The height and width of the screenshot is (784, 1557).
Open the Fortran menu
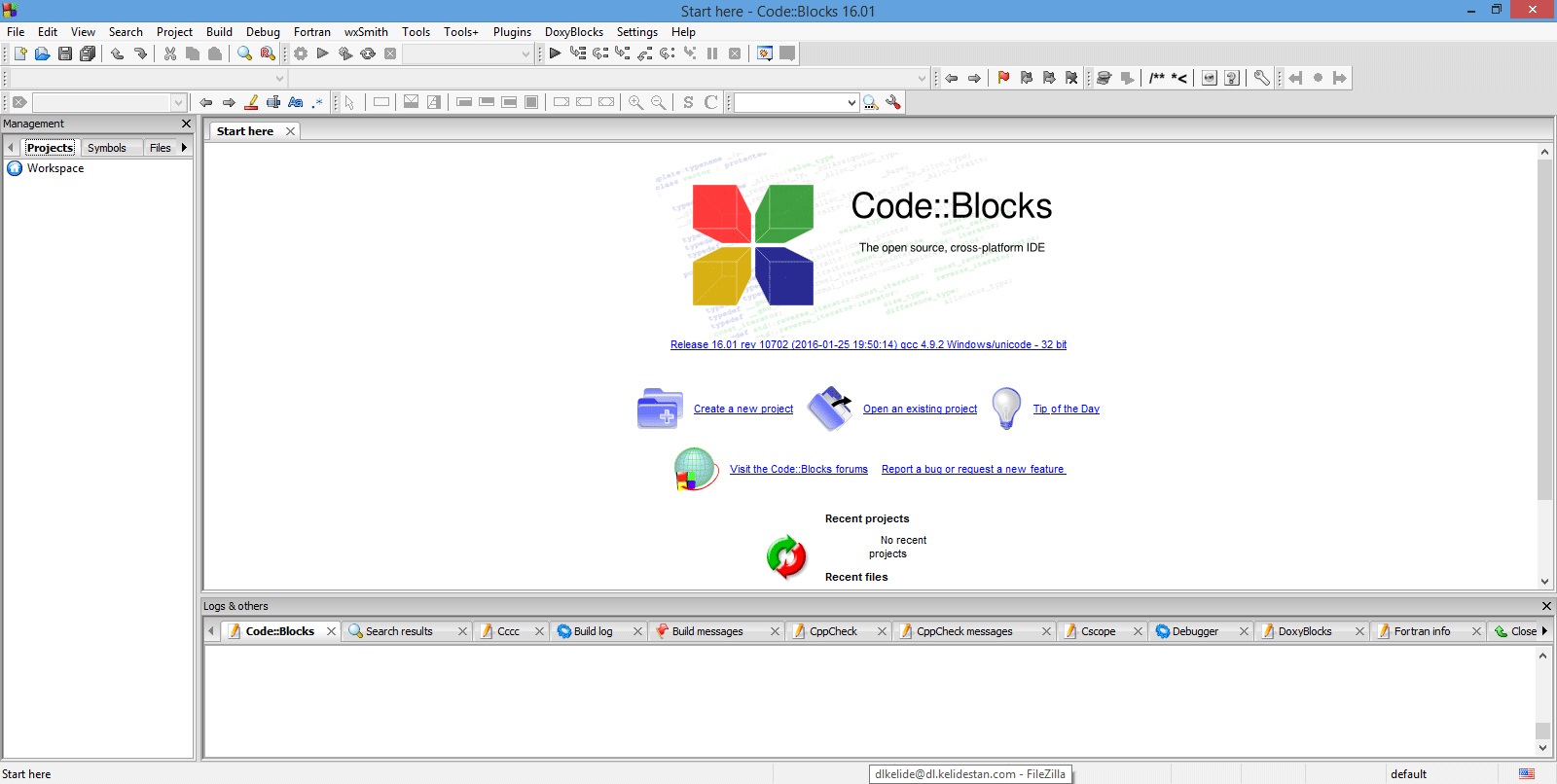[312, 32]
